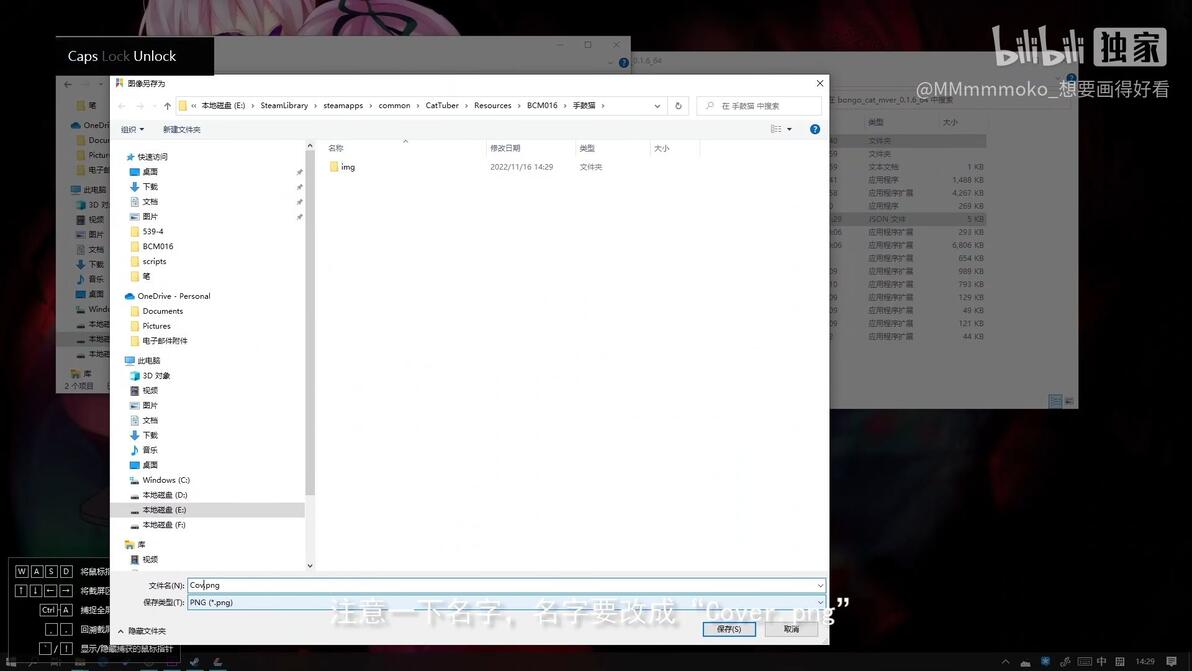The image size is (1192, 671).
Task: Collapse folders with 隐藏文件夹
Action: pos(141,631)
